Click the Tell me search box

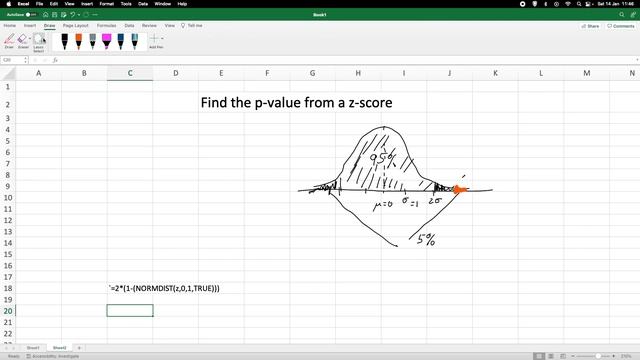[192, 25]
